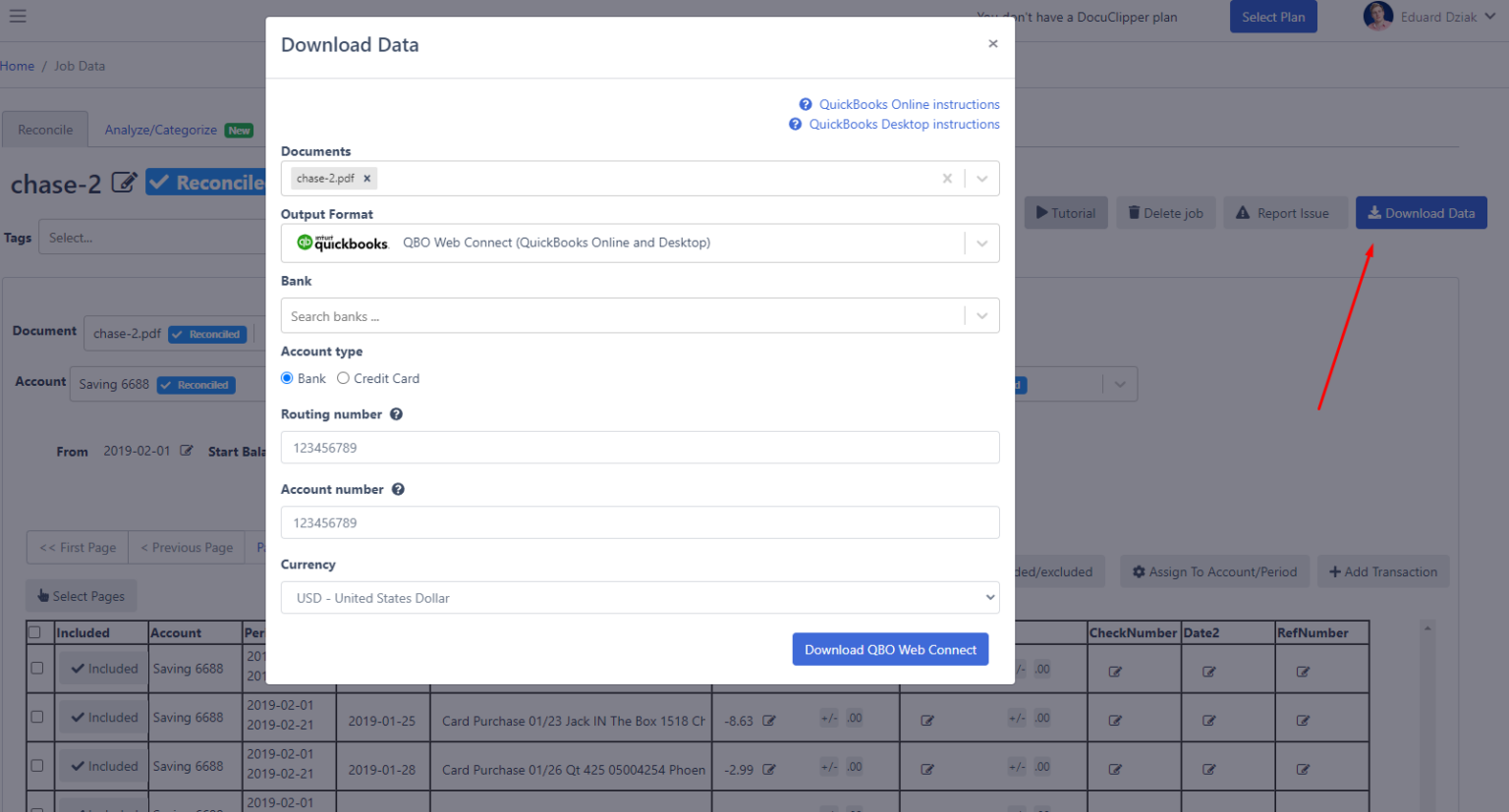1509x812 pixels.
Task: Click the pencil edit icon beside chase-2 title
Action: click(x=124, y=183)
